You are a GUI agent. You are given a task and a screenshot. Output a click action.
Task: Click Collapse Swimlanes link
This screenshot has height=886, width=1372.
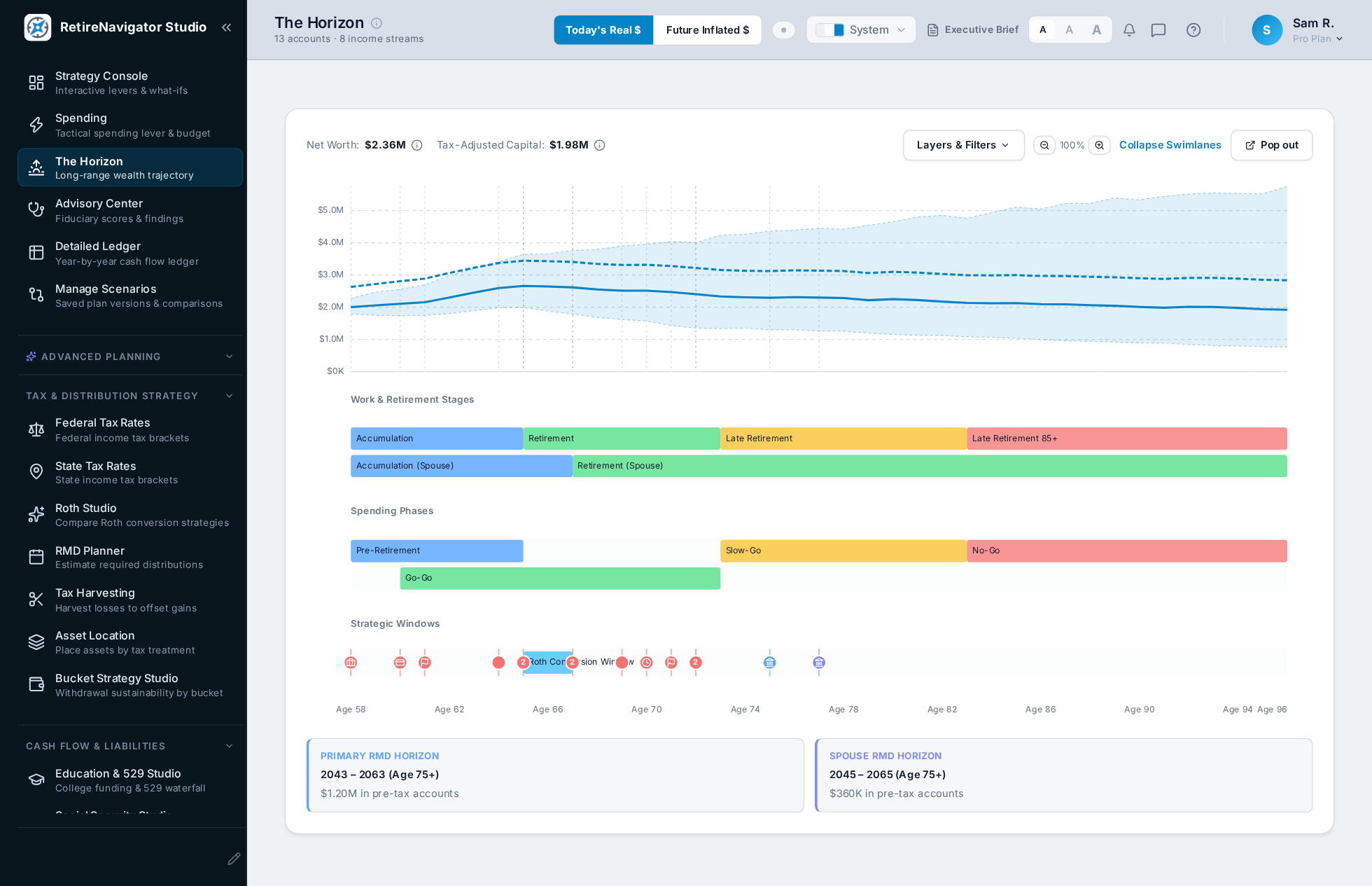[1170, 145]
